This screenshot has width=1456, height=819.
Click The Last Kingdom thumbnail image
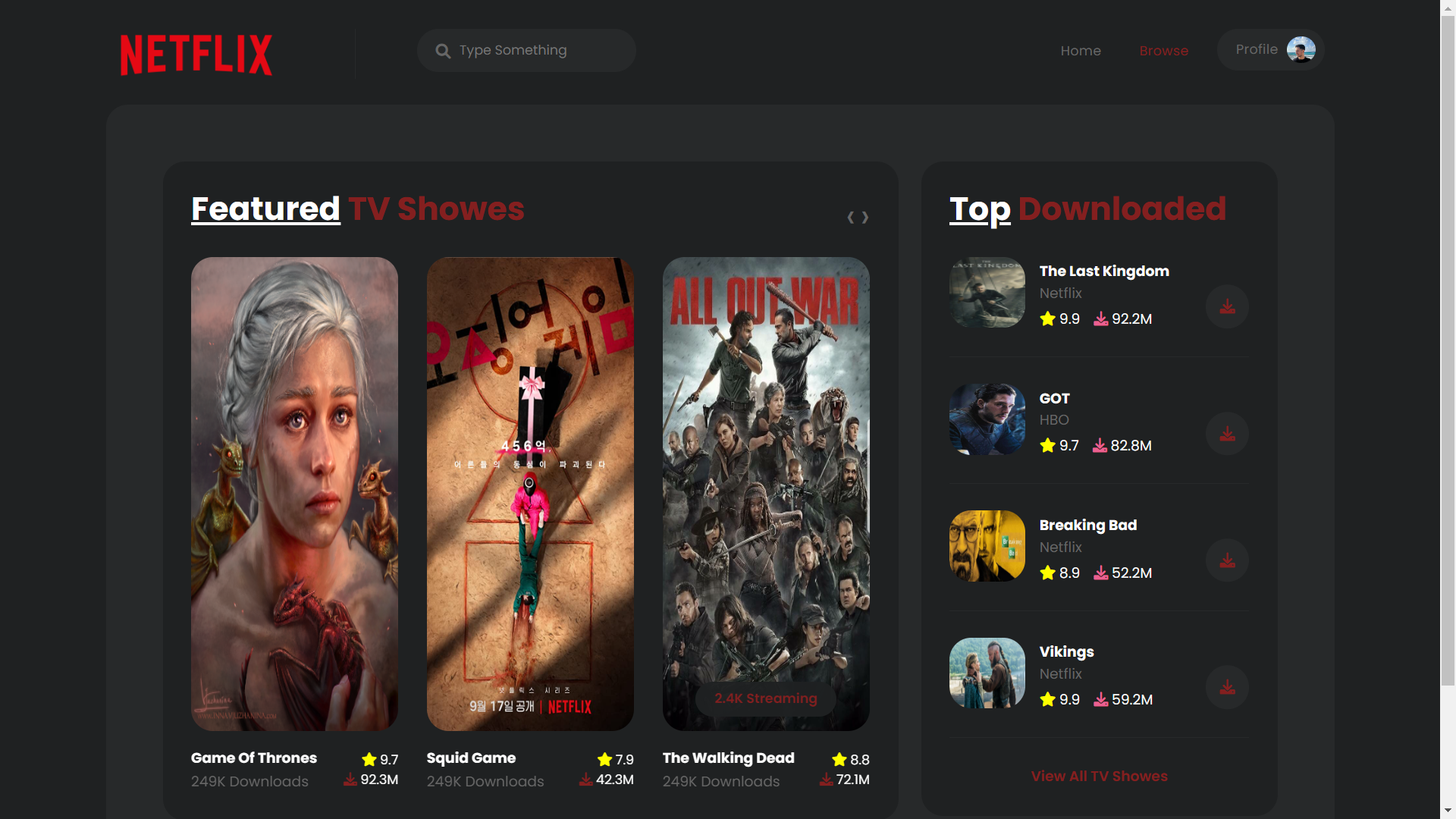(x=987, y=293)
